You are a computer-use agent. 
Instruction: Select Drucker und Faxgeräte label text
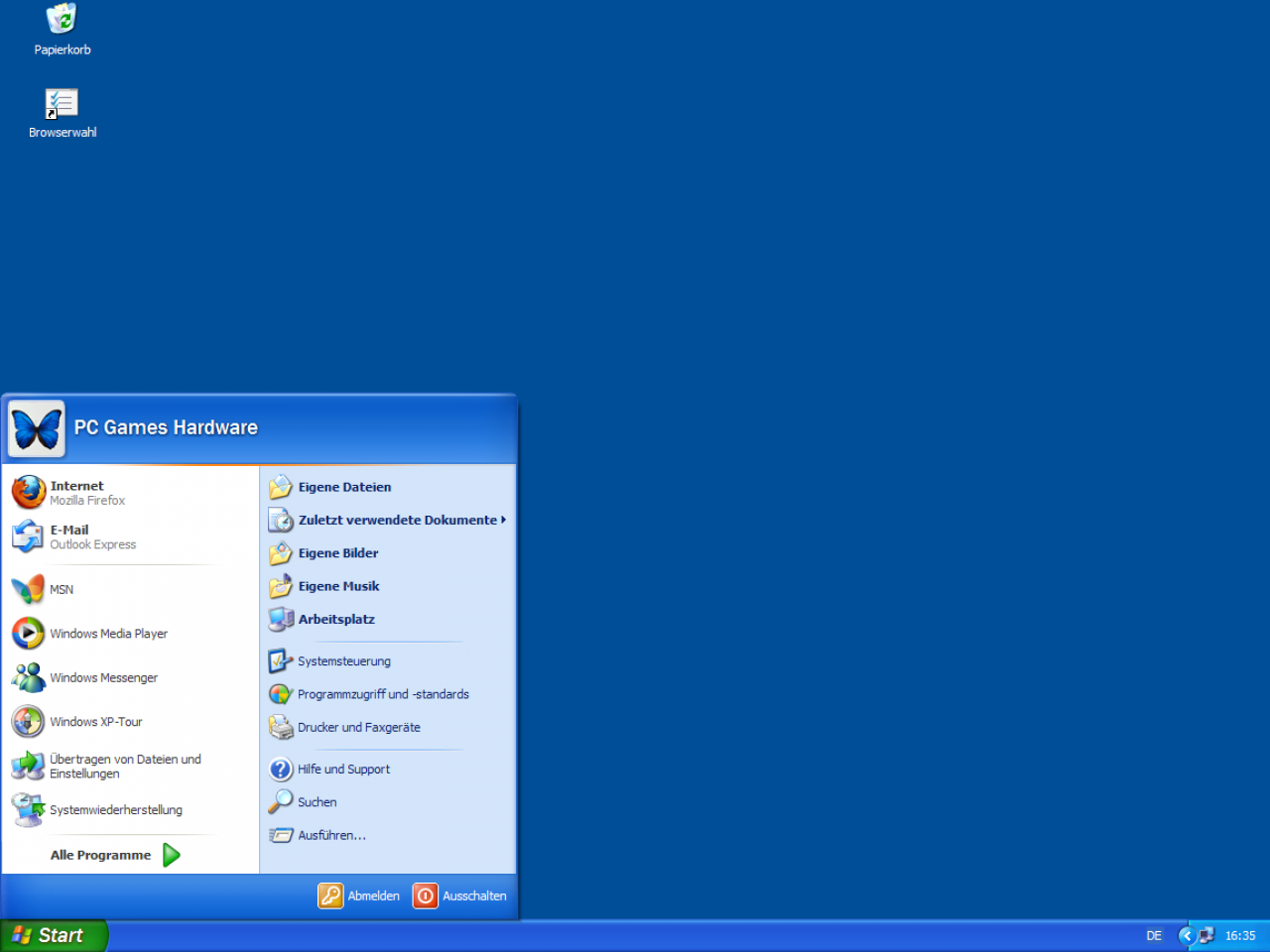pos(358,728)
